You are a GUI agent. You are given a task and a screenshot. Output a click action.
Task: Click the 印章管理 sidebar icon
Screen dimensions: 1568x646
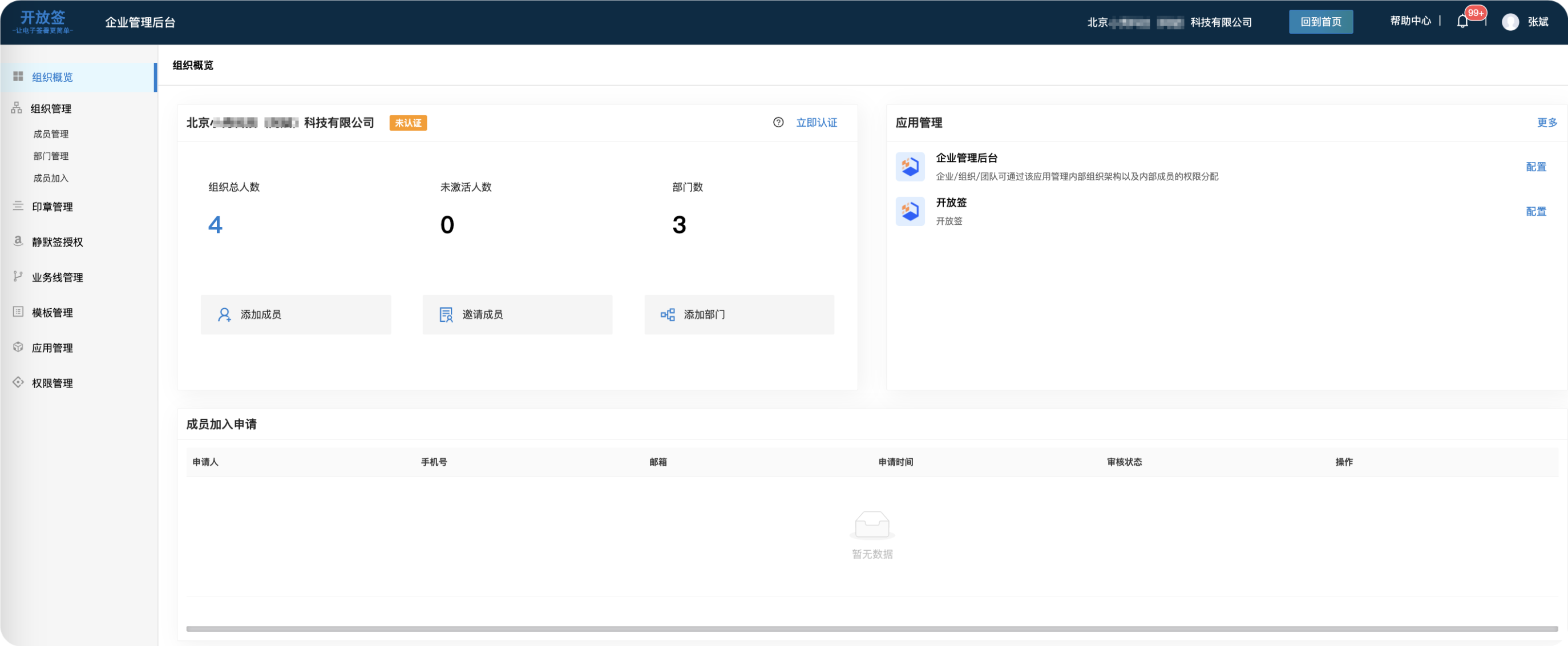18,207
